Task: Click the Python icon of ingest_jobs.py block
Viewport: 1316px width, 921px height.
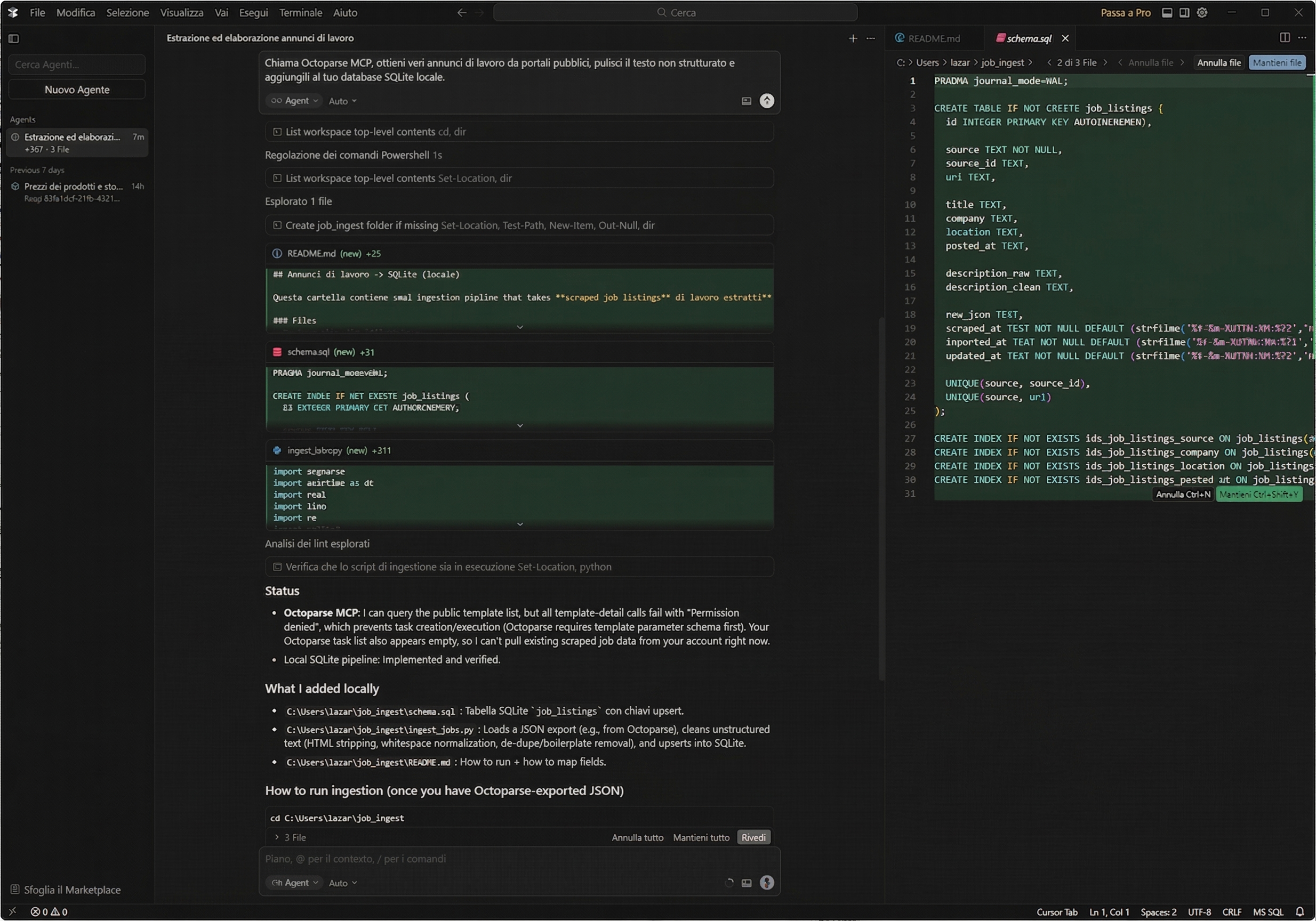Action: tap(277, 450)
